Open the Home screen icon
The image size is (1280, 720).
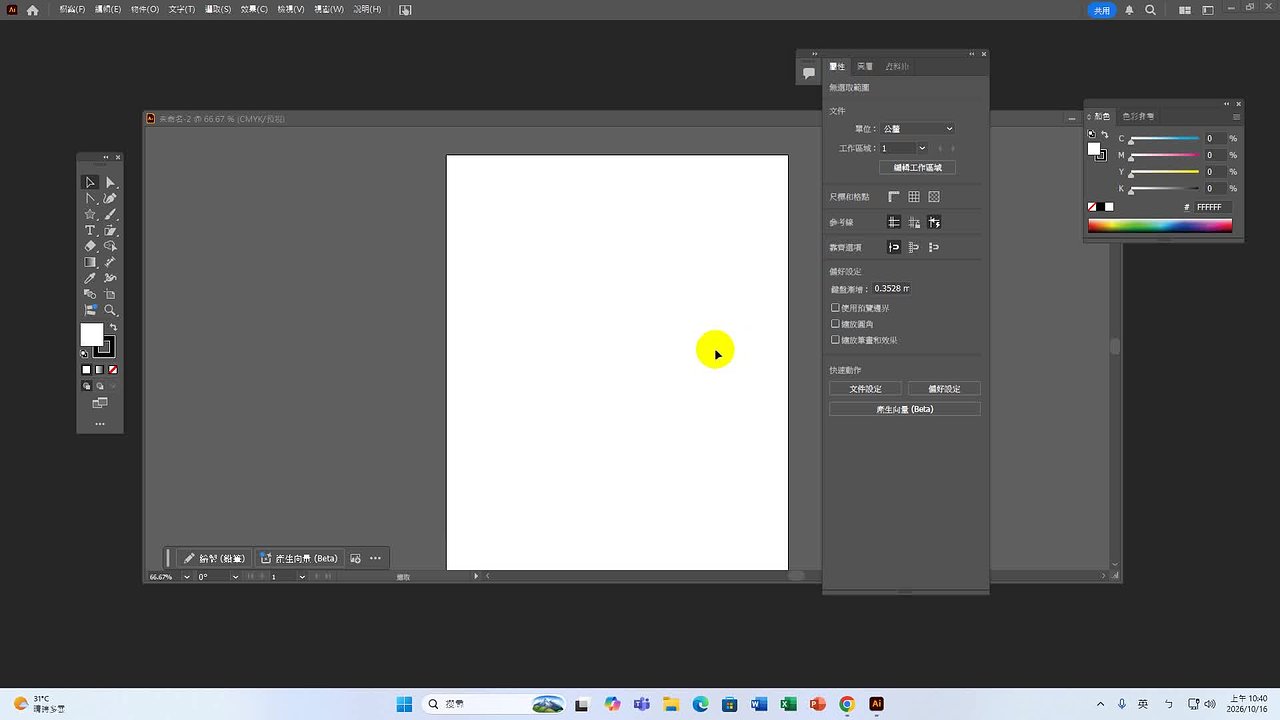pos(33,10)
